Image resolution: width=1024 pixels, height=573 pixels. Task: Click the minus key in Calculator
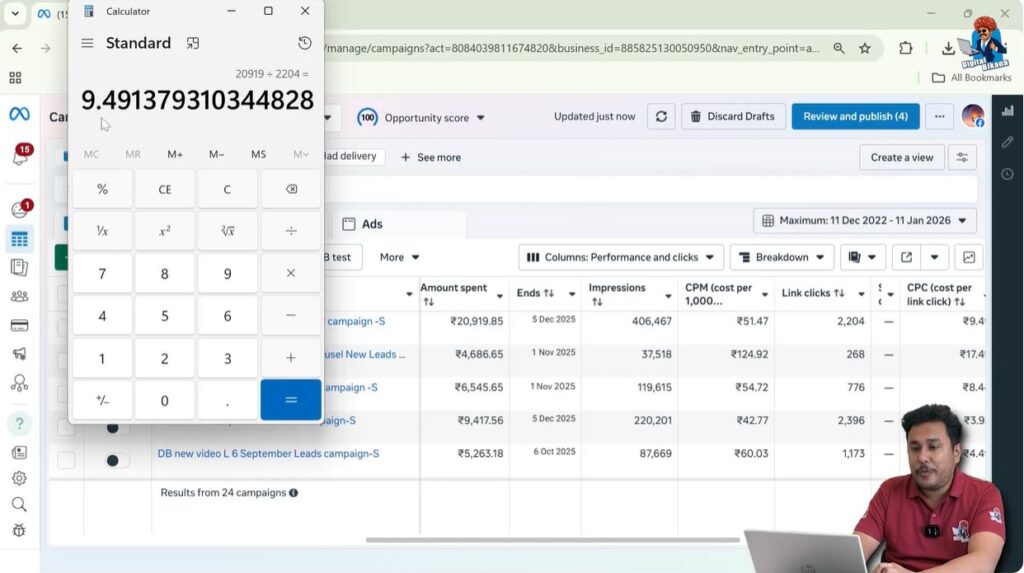coord(291,316)
